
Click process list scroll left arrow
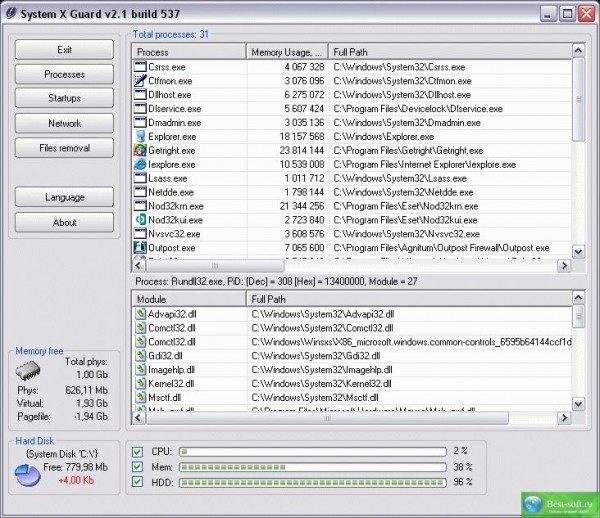[x=138, y=266]
